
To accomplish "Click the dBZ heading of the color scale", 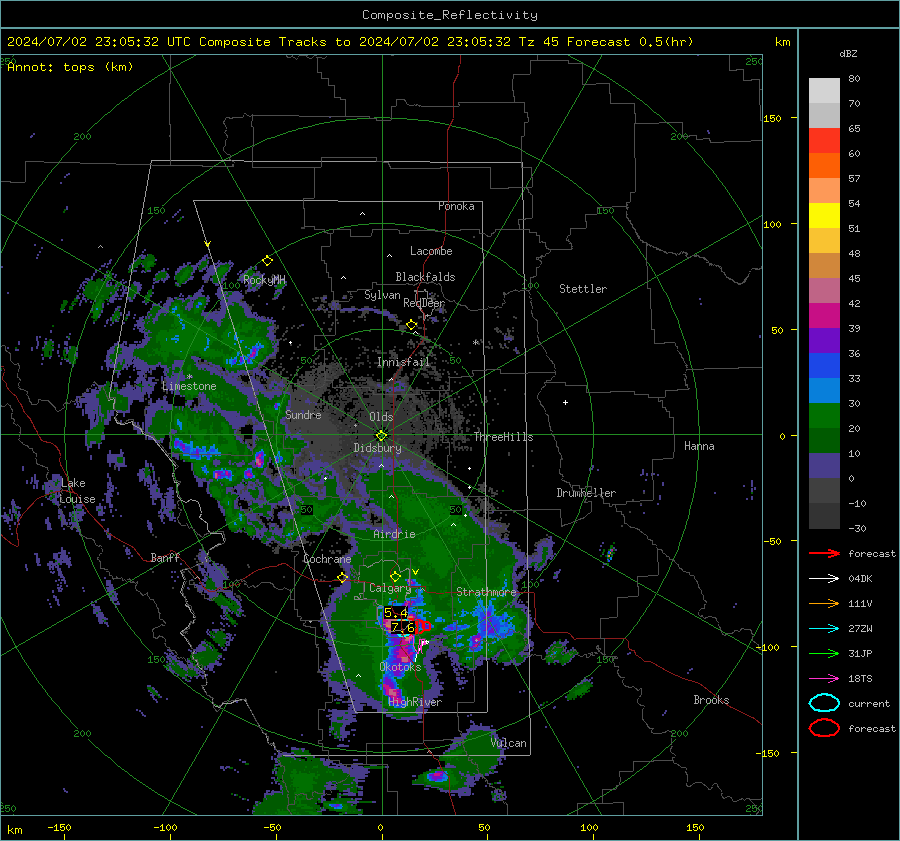I will pyautogui.click(x=848, y=53).
